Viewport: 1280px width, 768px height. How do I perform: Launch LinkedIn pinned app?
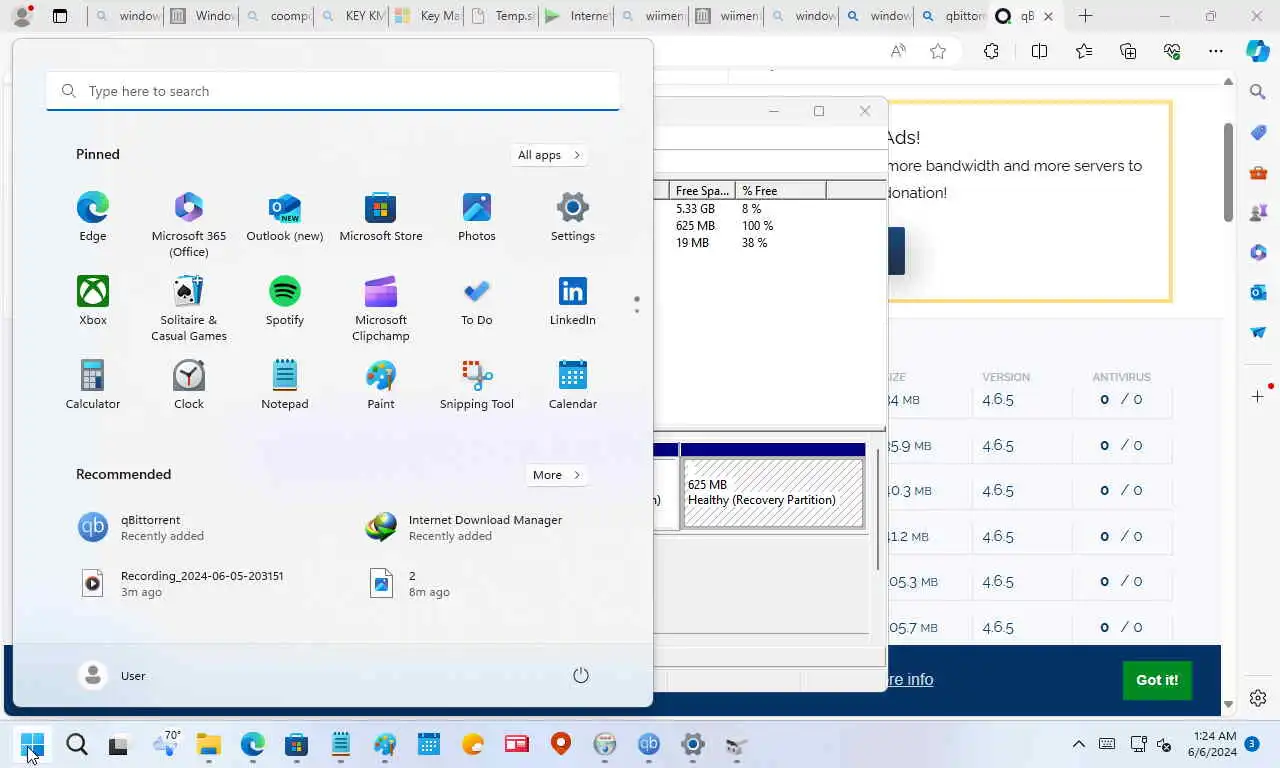[x=573, y=301]
